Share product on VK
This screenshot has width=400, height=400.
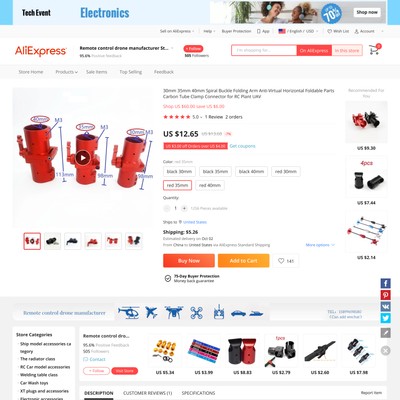tap(386, 306)
